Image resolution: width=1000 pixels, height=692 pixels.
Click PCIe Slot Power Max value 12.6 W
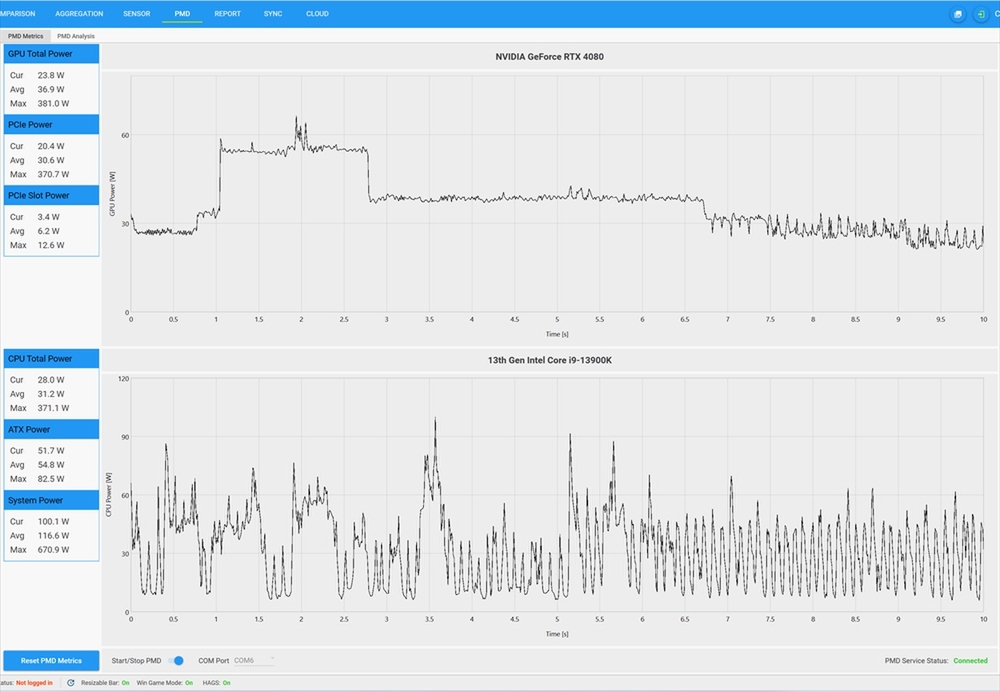coord(50,245)
